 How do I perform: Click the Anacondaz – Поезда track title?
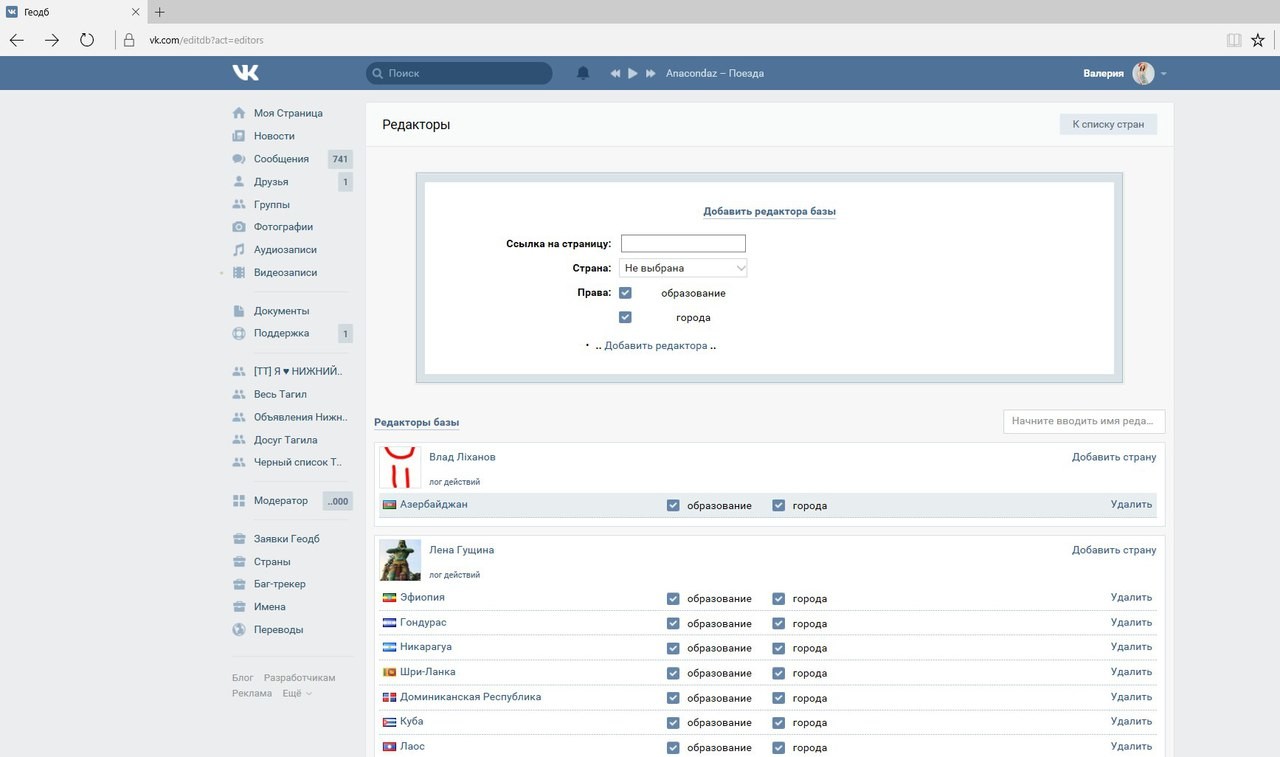(x=715, y=73)
